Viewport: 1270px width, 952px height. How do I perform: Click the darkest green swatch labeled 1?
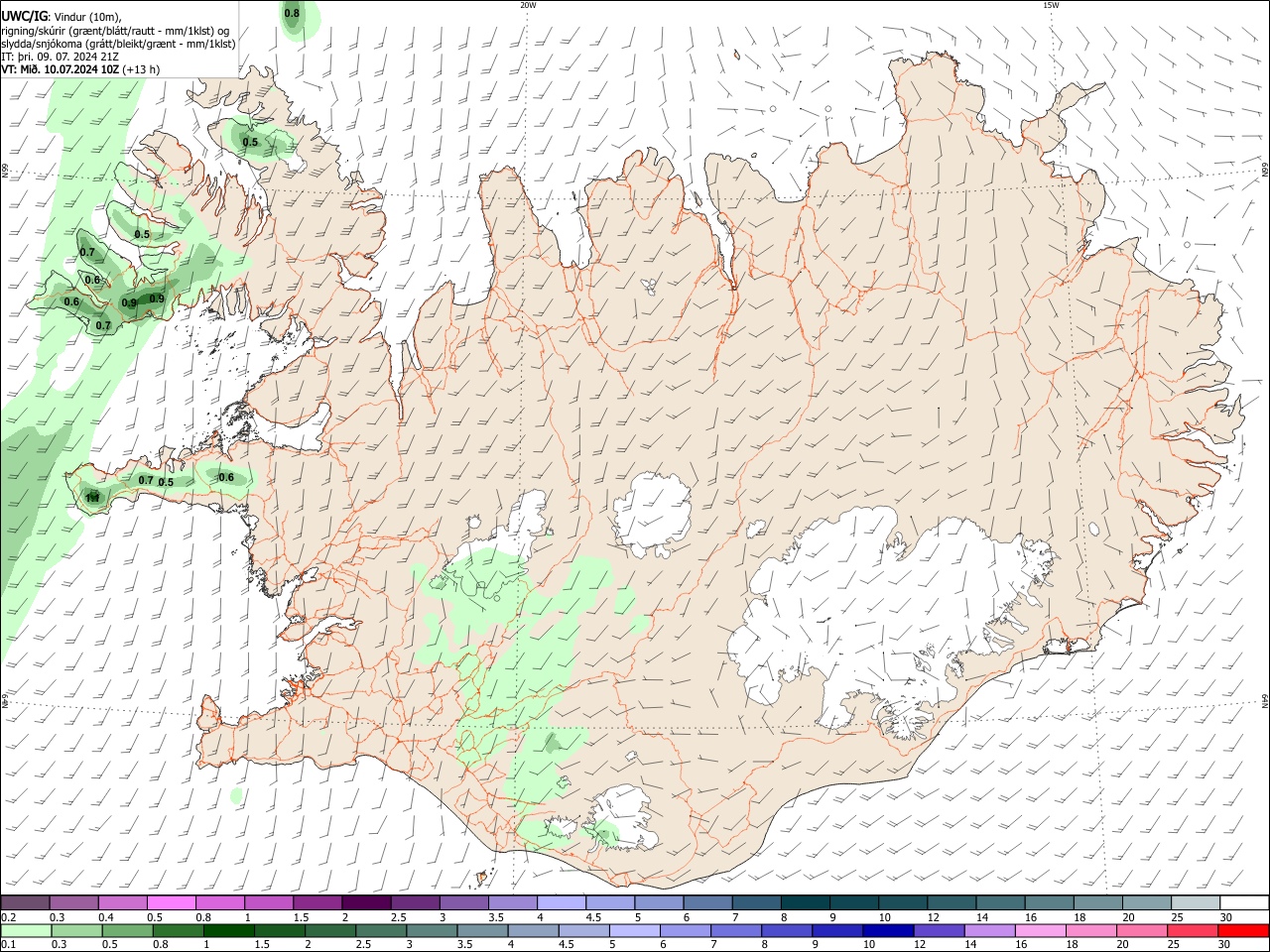(x=229, y=930)
